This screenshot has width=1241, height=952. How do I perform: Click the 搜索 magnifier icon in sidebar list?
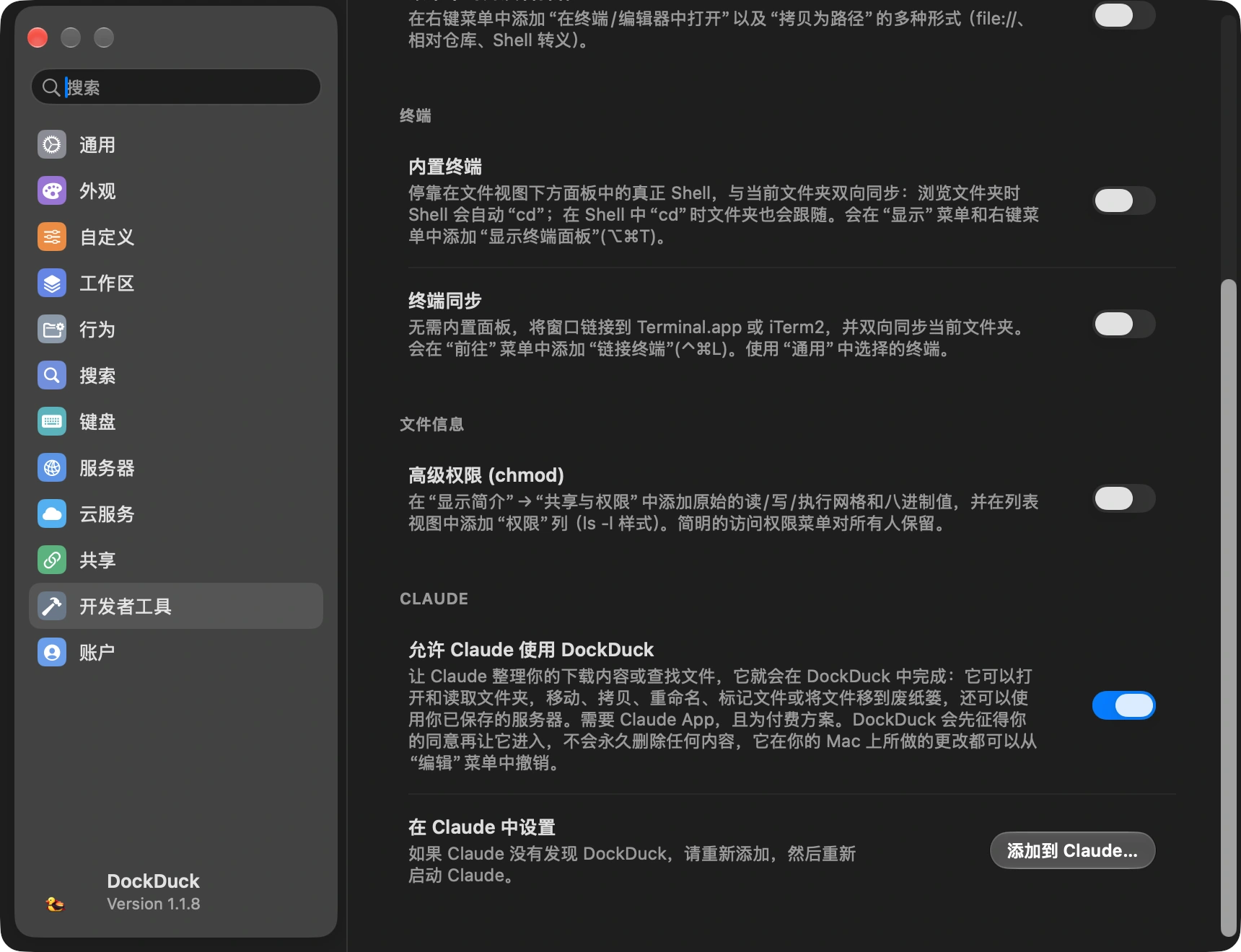52,376
